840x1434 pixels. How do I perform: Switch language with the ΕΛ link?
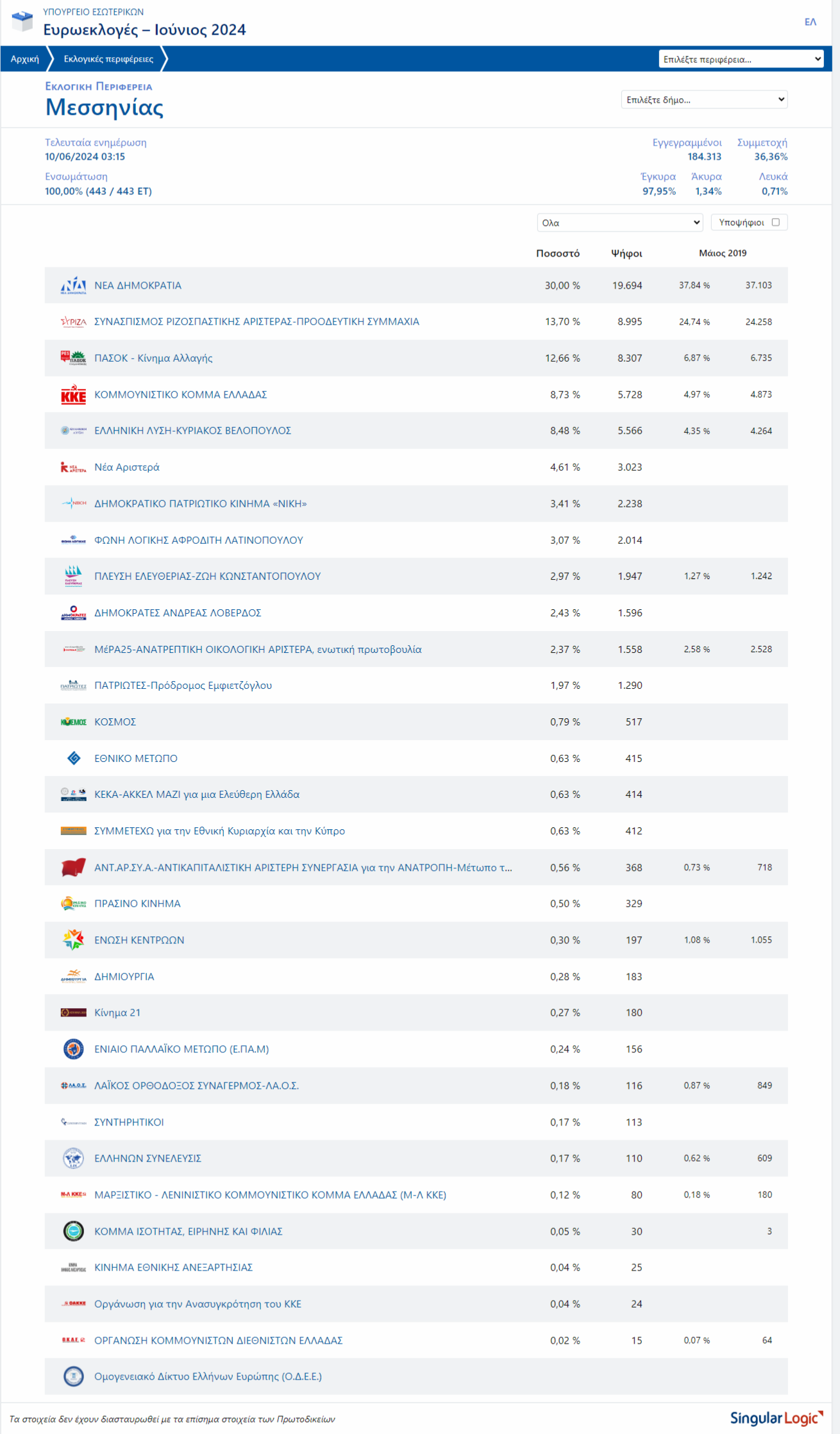811,22
